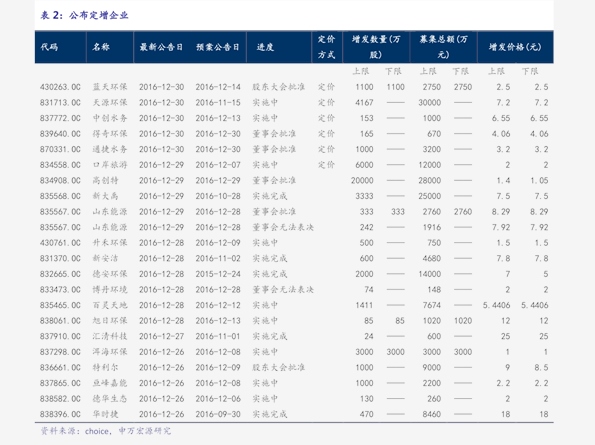Viewport: 595px width, 445px height.
Task: Select the 蓝天环保 company name
Action: click(110, 87)
